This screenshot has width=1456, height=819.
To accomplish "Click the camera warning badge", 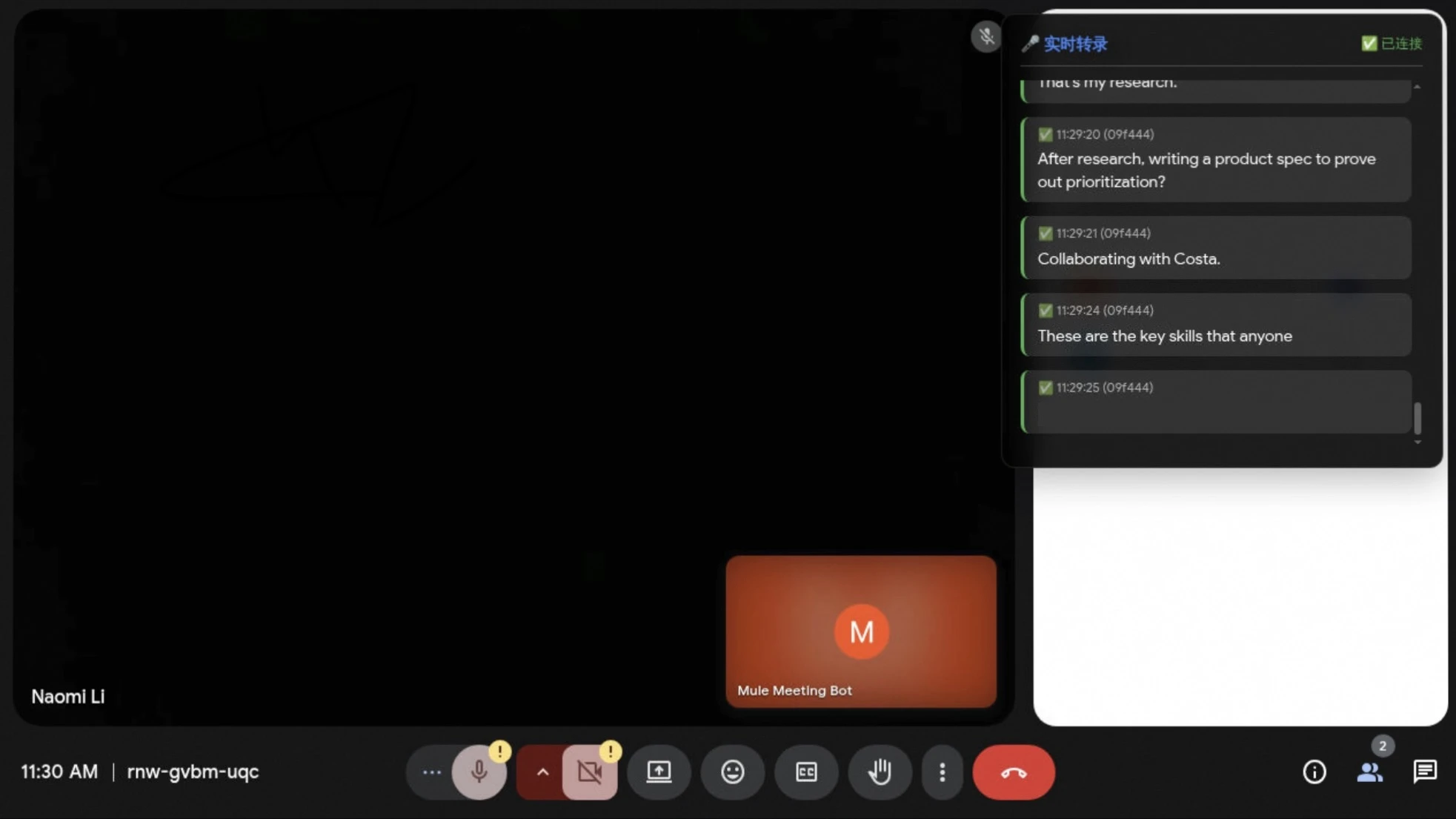I will click(x=611, y=752).
